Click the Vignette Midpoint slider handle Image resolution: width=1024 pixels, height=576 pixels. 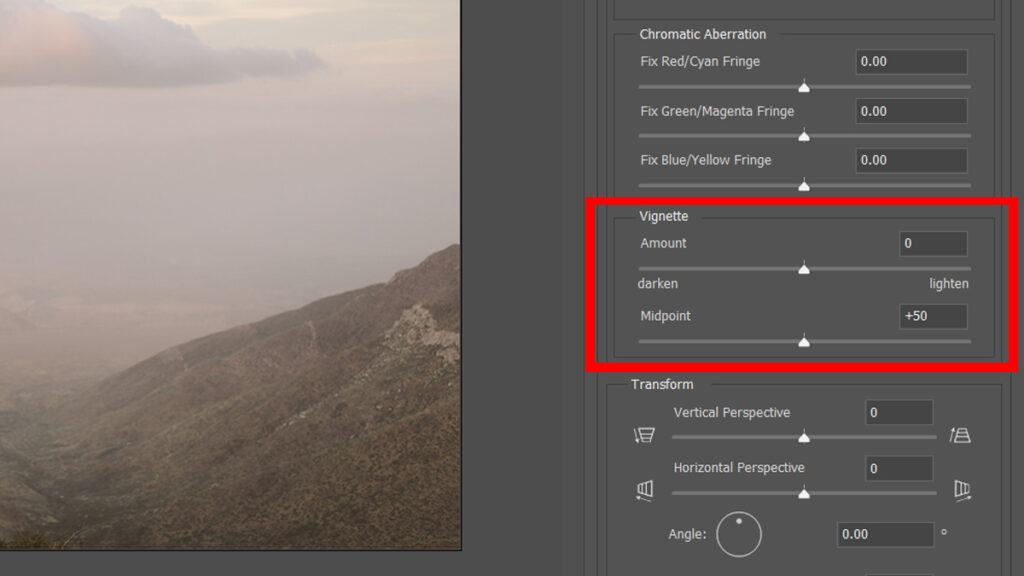(x=804, y=341)
